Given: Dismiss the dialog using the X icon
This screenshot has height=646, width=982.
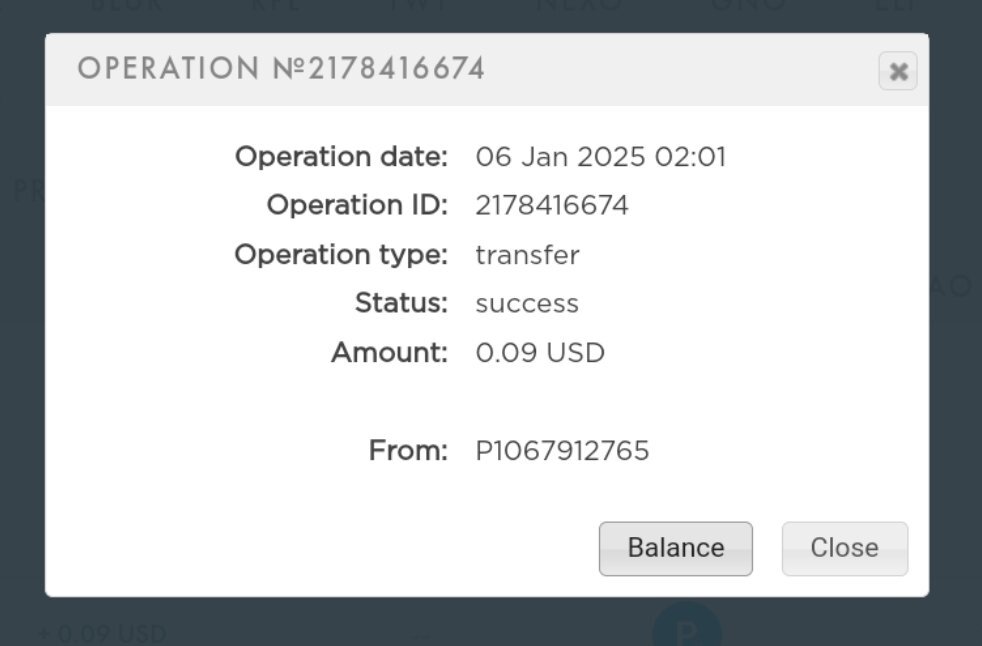Looking at the screenshot, I should tap(897, 71).
